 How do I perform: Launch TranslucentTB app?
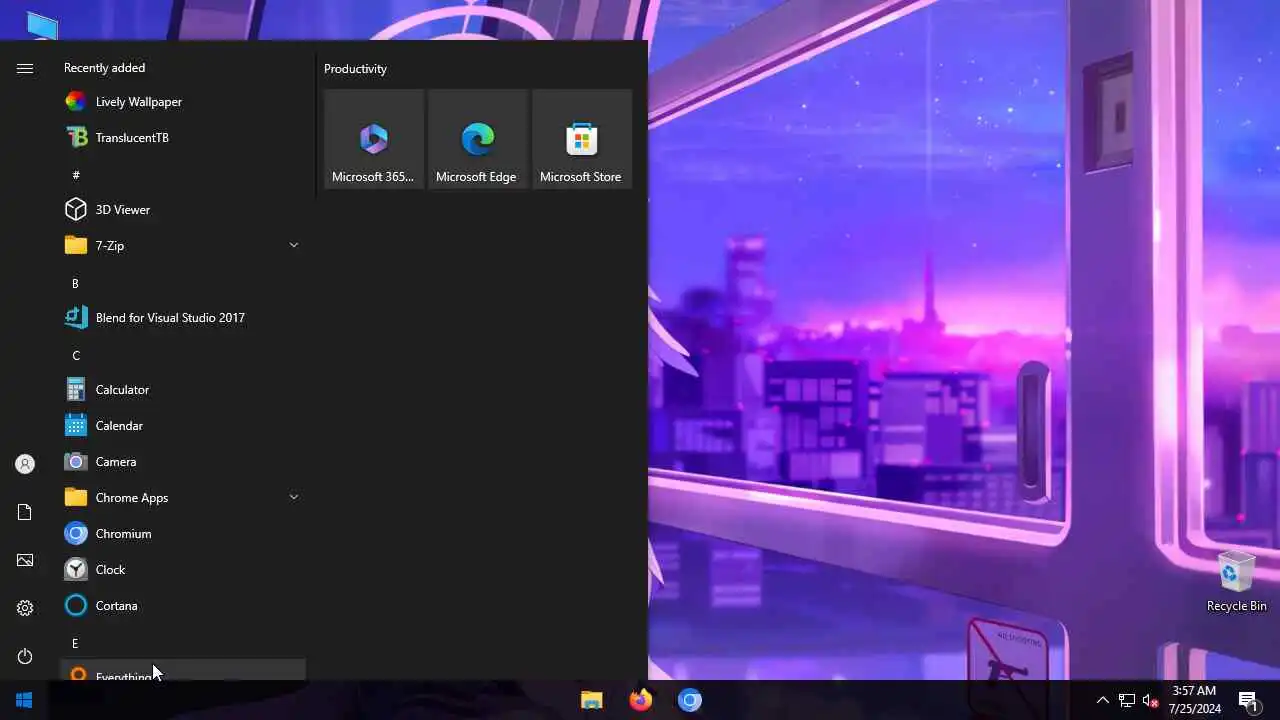point(183,138)
